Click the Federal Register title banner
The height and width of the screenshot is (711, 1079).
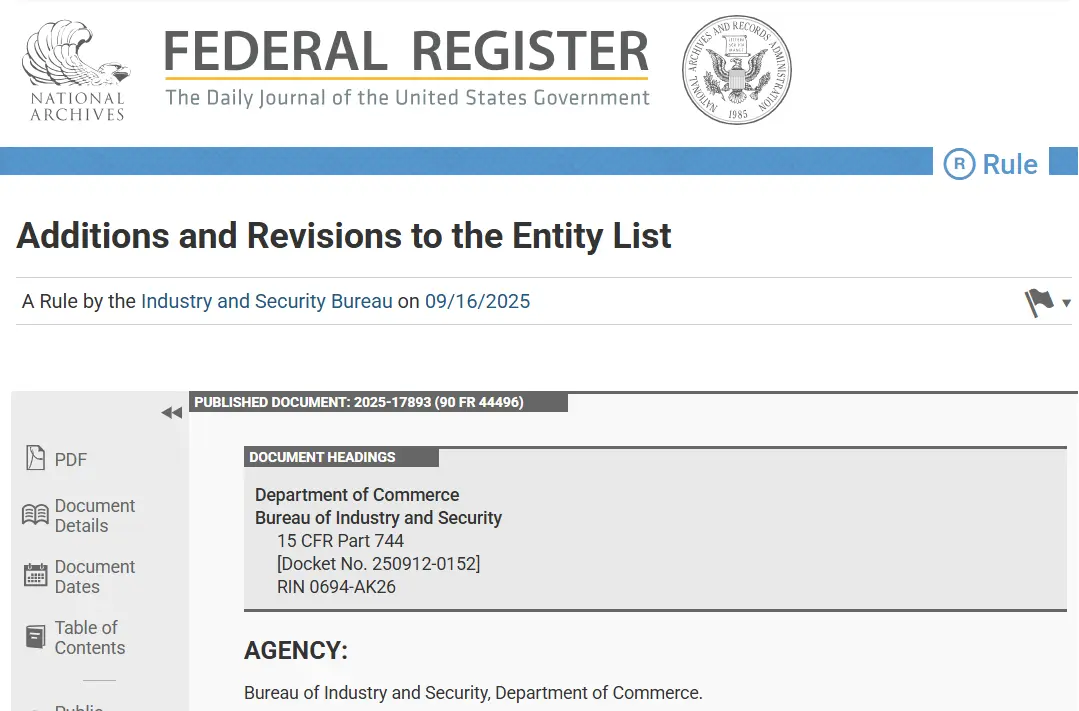[406, 69]
